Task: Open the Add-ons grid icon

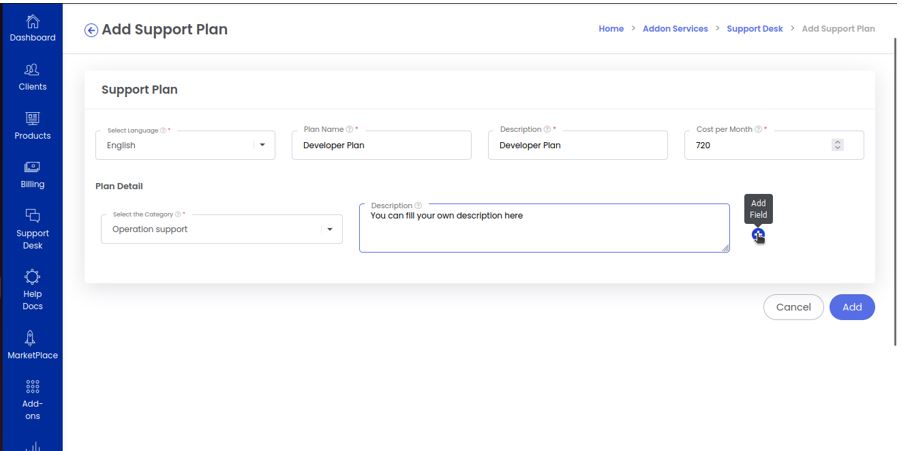Action: [x=33, y=386]
